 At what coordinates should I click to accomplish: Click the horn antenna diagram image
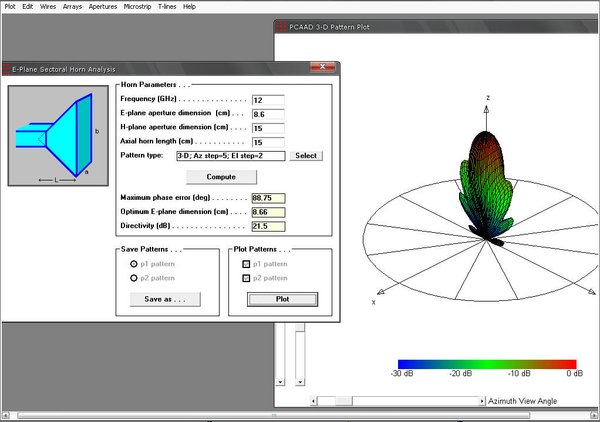[58, 135]
